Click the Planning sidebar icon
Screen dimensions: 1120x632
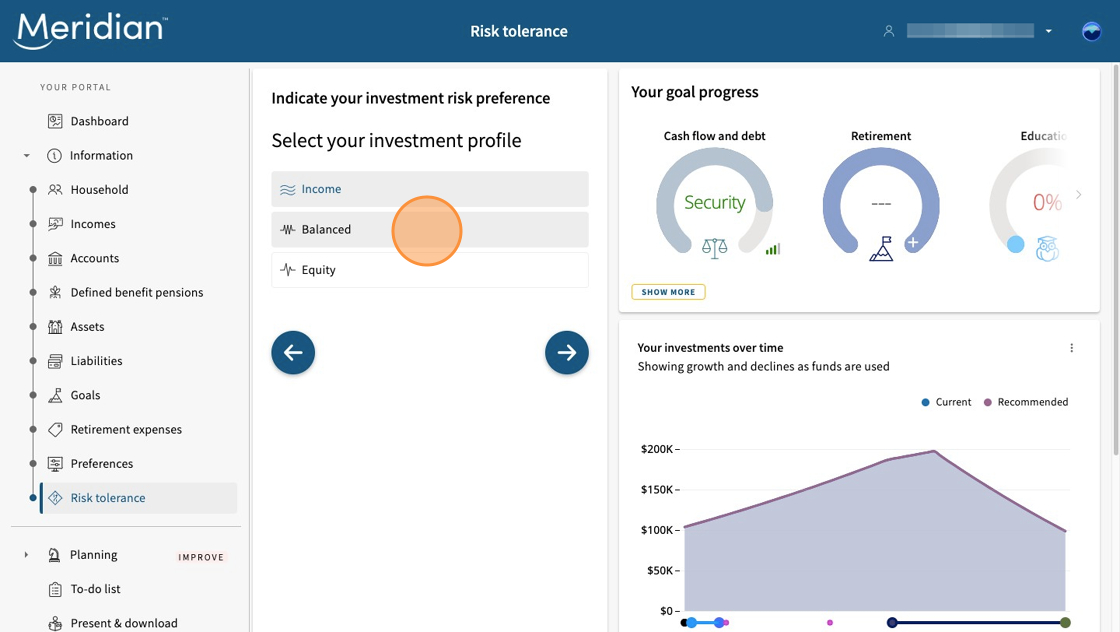54,555
